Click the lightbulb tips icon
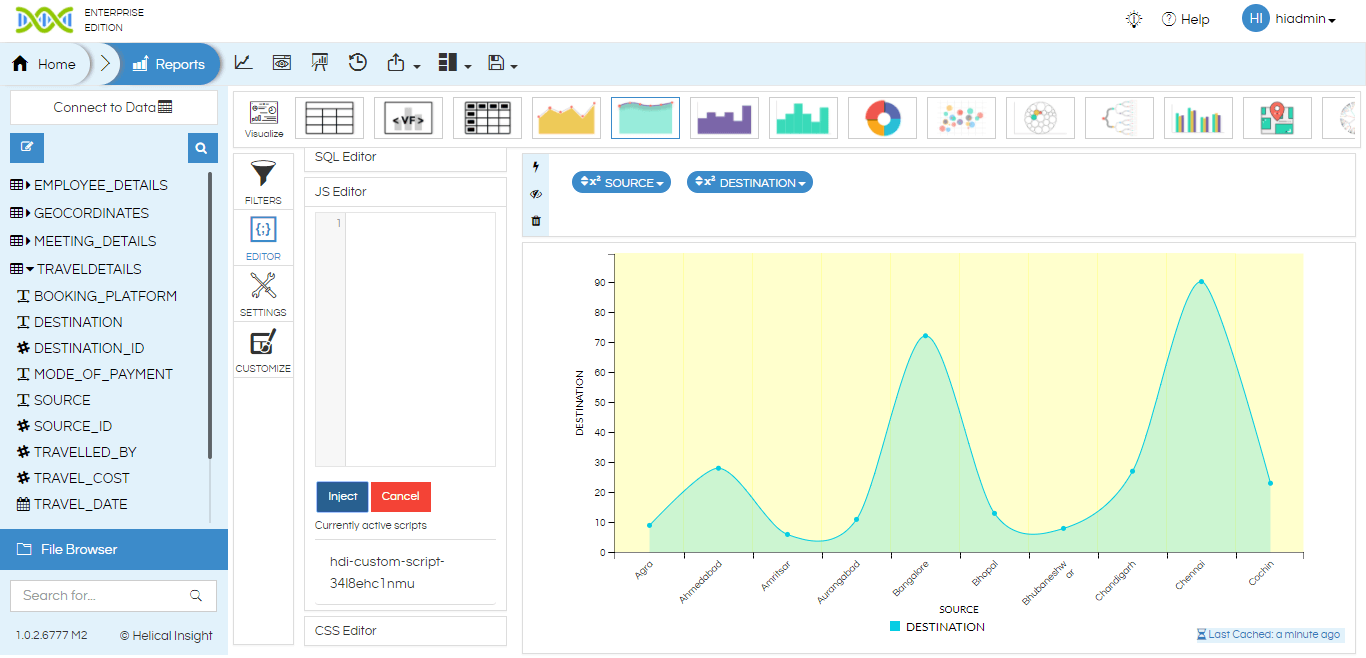 (1134, 19)
